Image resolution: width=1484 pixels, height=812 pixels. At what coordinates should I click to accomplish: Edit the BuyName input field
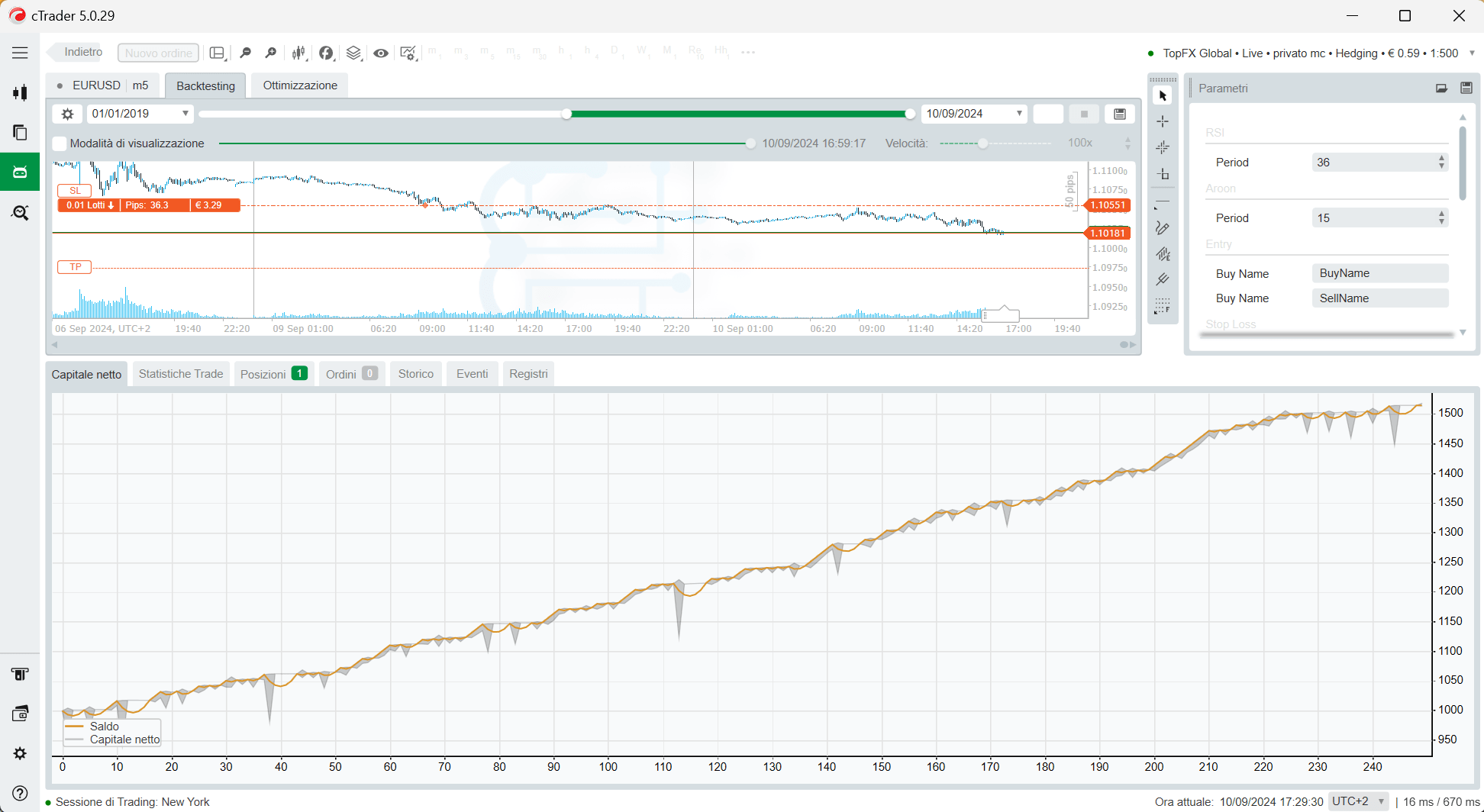point(1380,273)
